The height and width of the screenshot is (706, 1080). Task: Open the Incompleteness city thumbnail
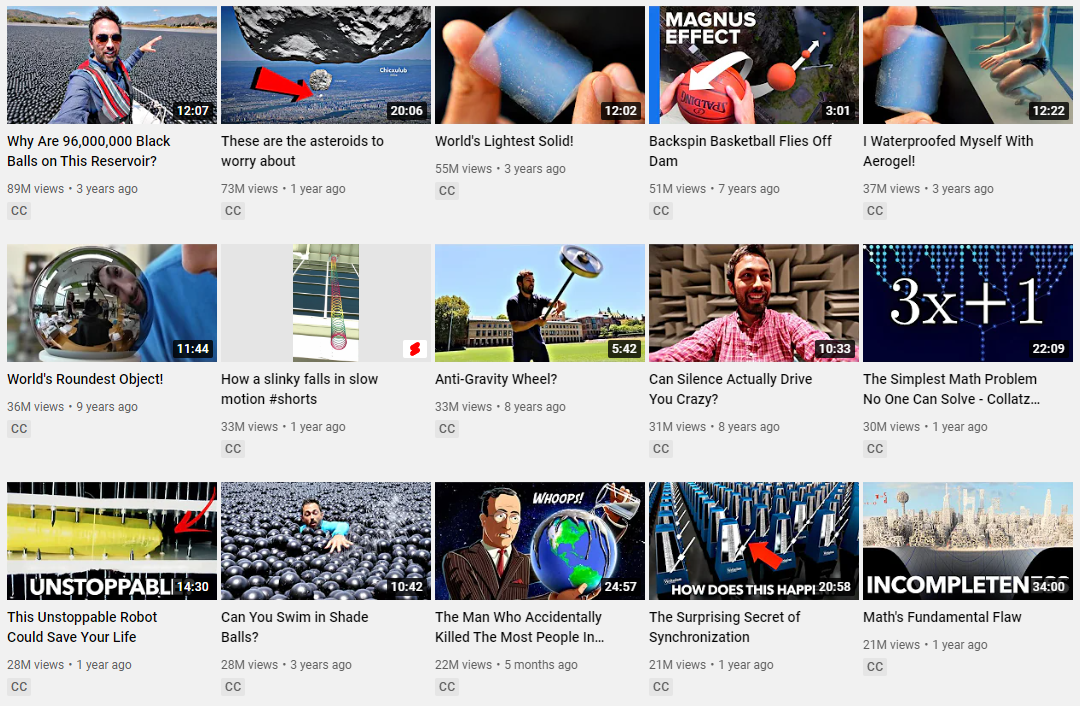(968, 541)
